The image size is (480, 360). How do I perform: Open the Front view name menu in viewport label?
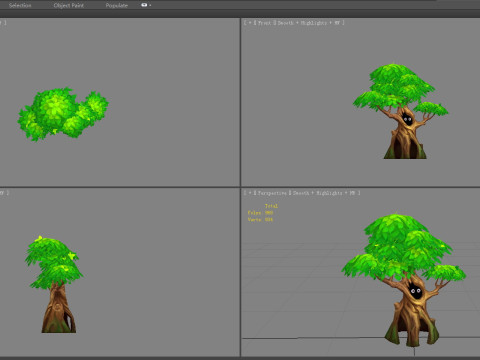coord(264,23)
